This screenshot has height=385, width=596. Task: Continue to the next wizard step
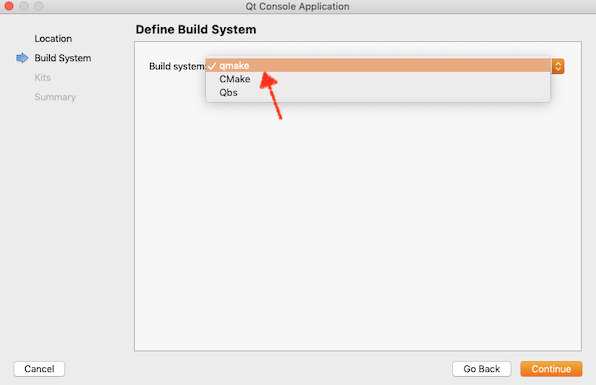(x=551, y=369)
